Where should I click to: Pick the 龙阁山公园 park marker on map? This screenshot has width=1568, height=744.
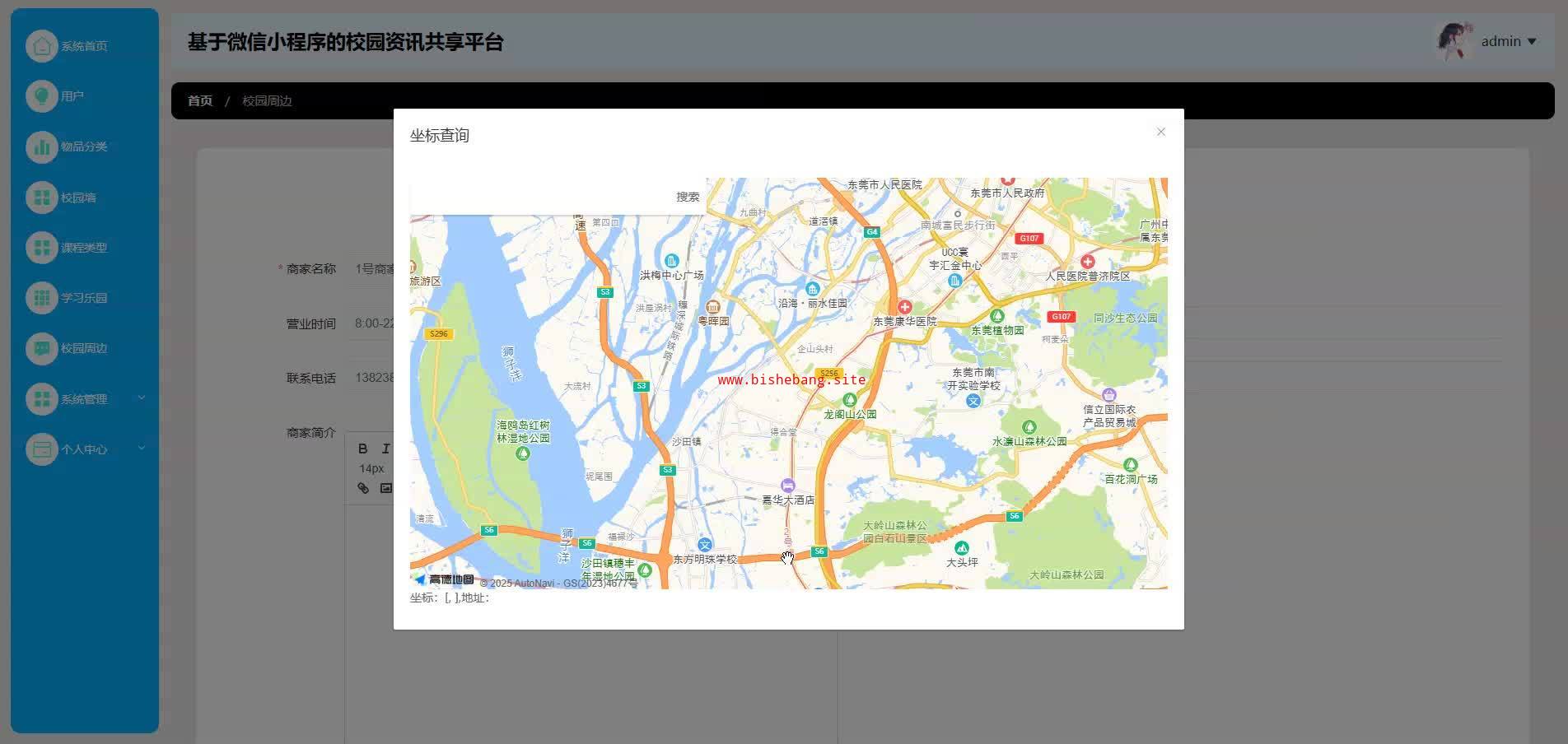tap(850, 400)
